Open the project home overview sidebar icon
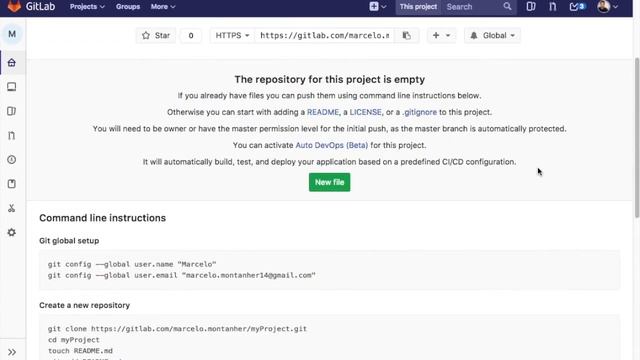Screen dimensions: 640x360 tap(12, 62)
